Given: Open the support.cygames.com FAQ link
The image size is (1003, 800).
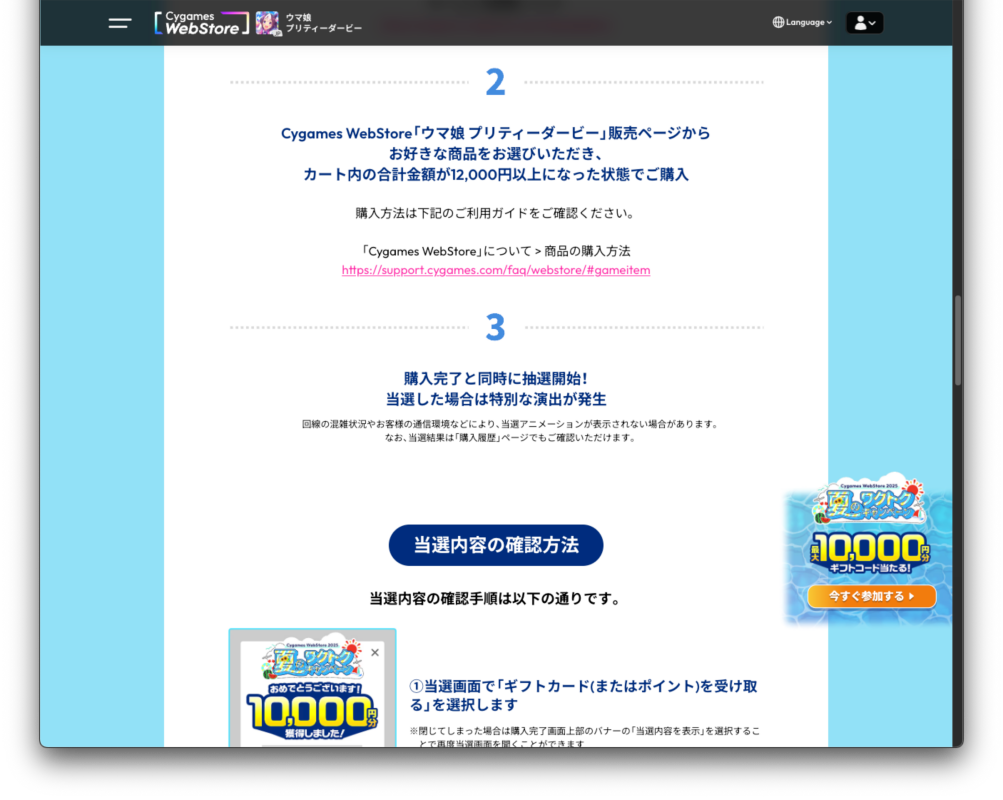Looking at the screenshot, I should pyautogui.click(x=496, y=270).
